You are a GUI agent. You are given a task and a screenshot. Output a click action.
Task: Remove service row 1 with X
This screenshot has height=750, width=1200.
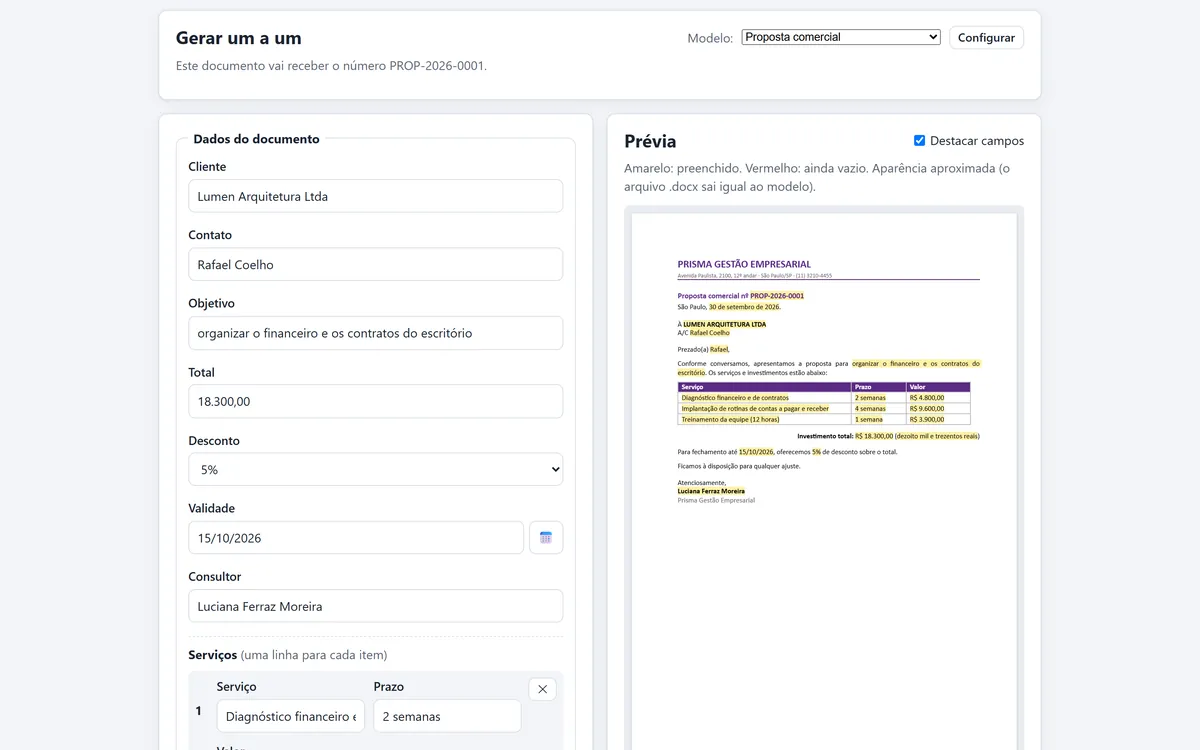tap(542, 689)
